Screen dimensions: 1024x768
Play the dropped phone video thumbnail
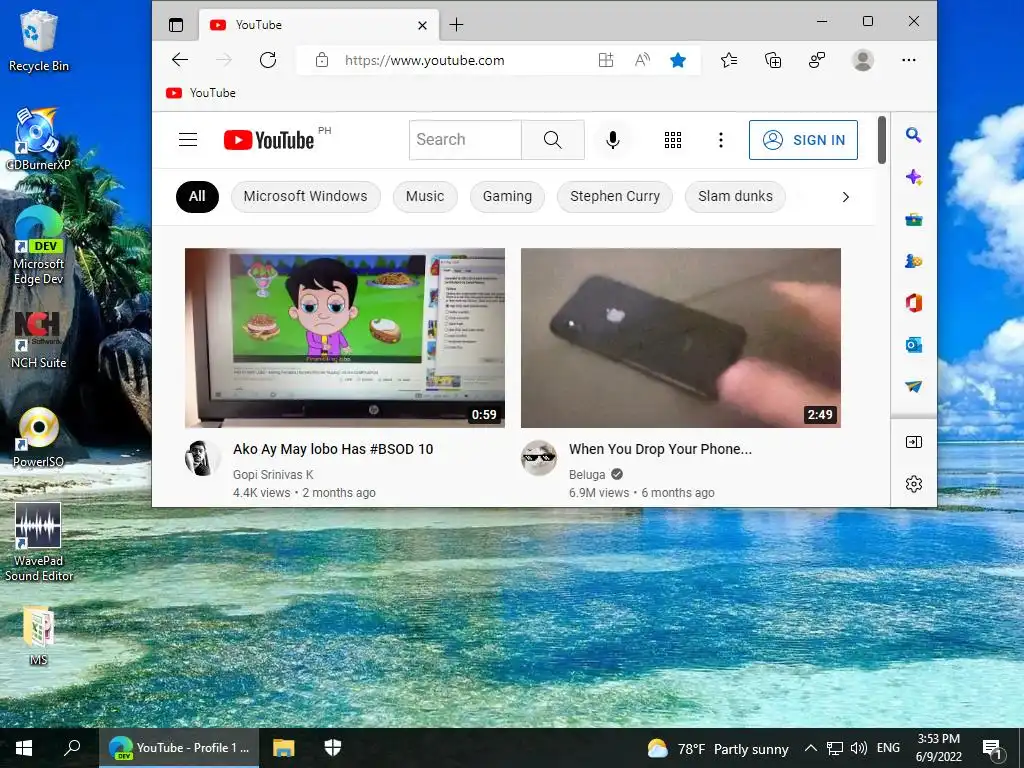pos(680,338)
